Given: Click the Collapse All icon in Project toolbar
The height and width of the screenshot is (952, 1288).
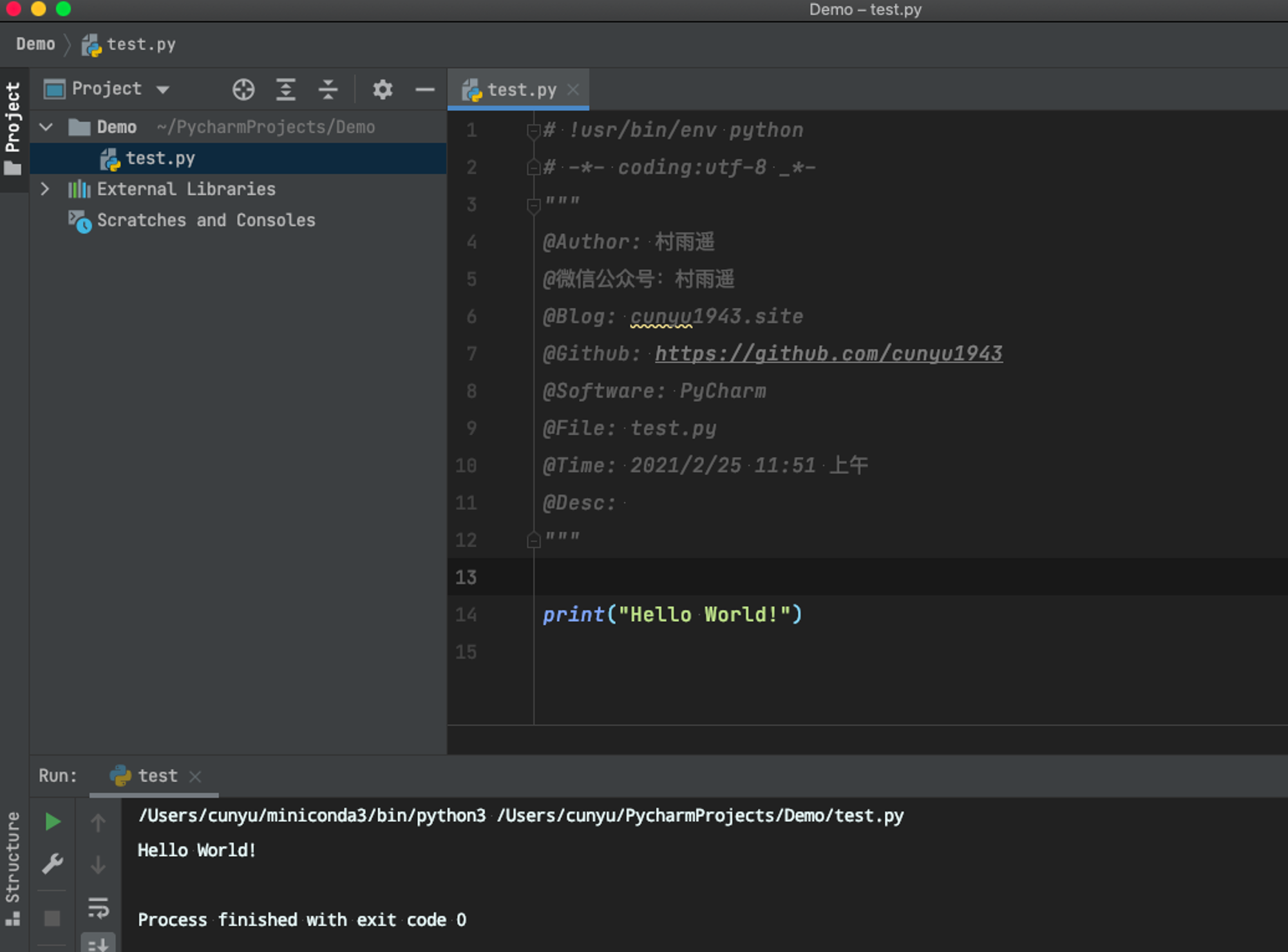Looking at the screenshot, I should [x=328, y=89].
